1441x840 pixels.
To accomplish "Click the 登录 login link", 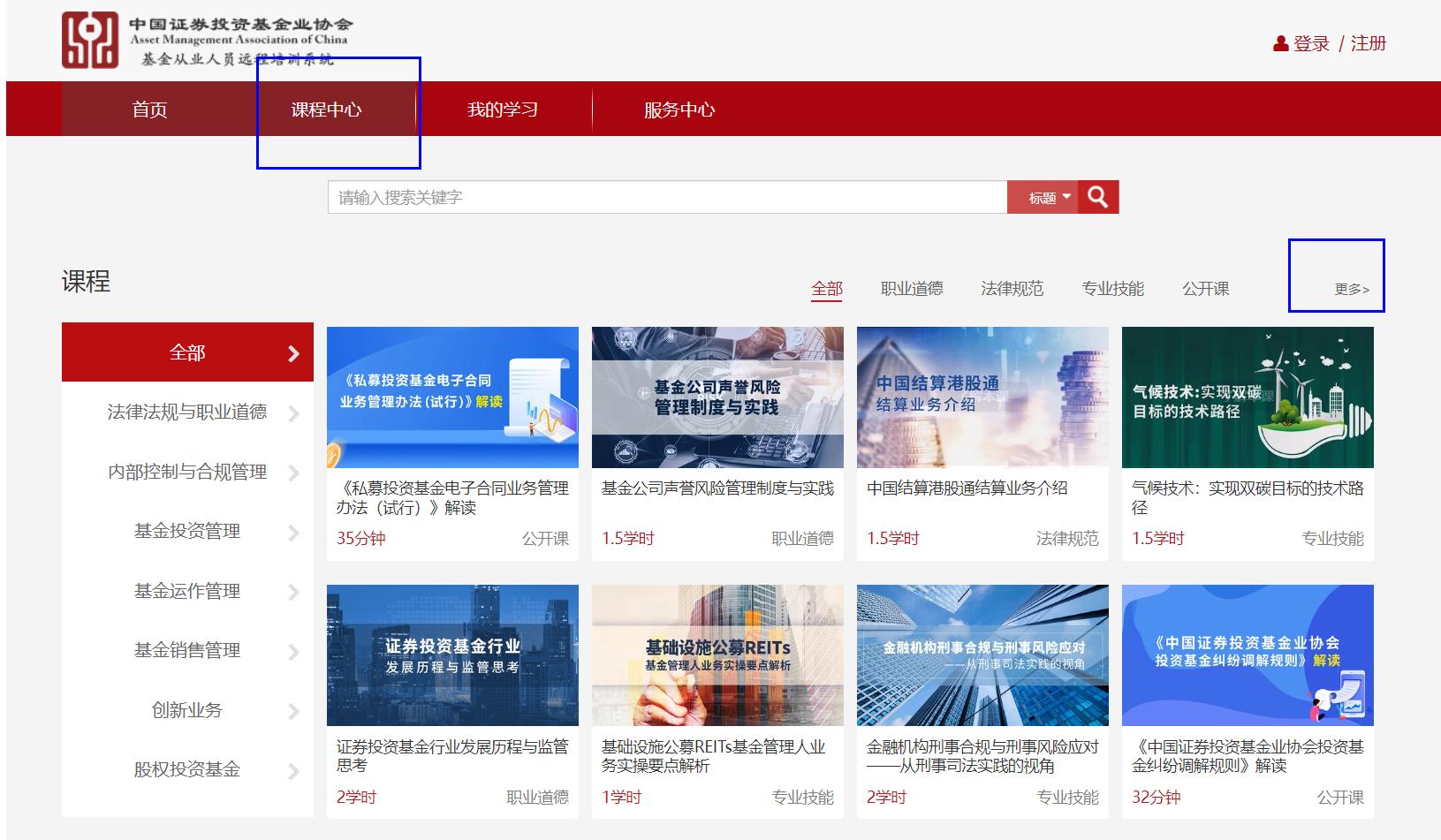I will tap(1312, 42).
